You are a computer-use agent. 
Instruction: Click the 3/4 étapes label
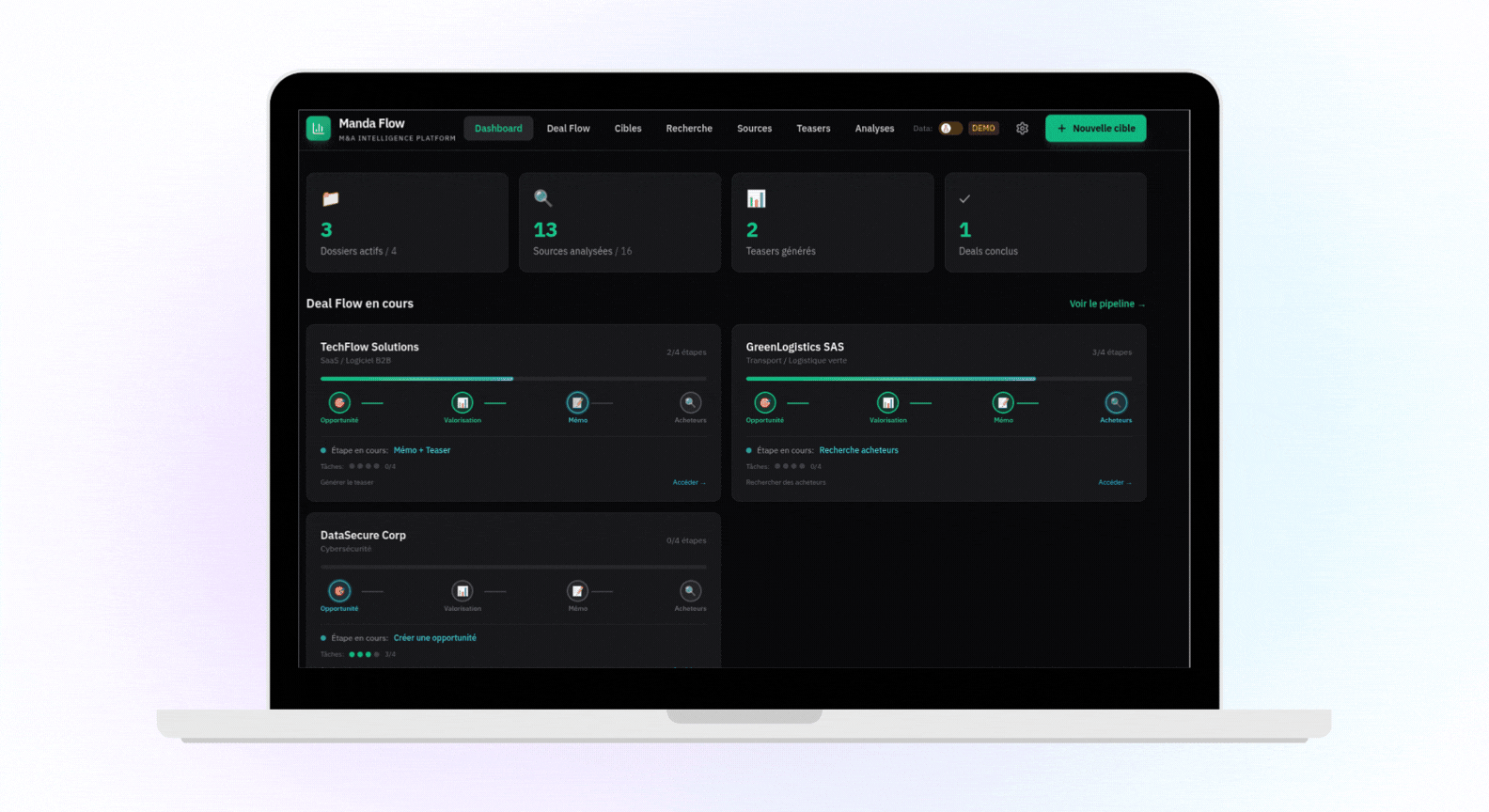(1112, 352)
